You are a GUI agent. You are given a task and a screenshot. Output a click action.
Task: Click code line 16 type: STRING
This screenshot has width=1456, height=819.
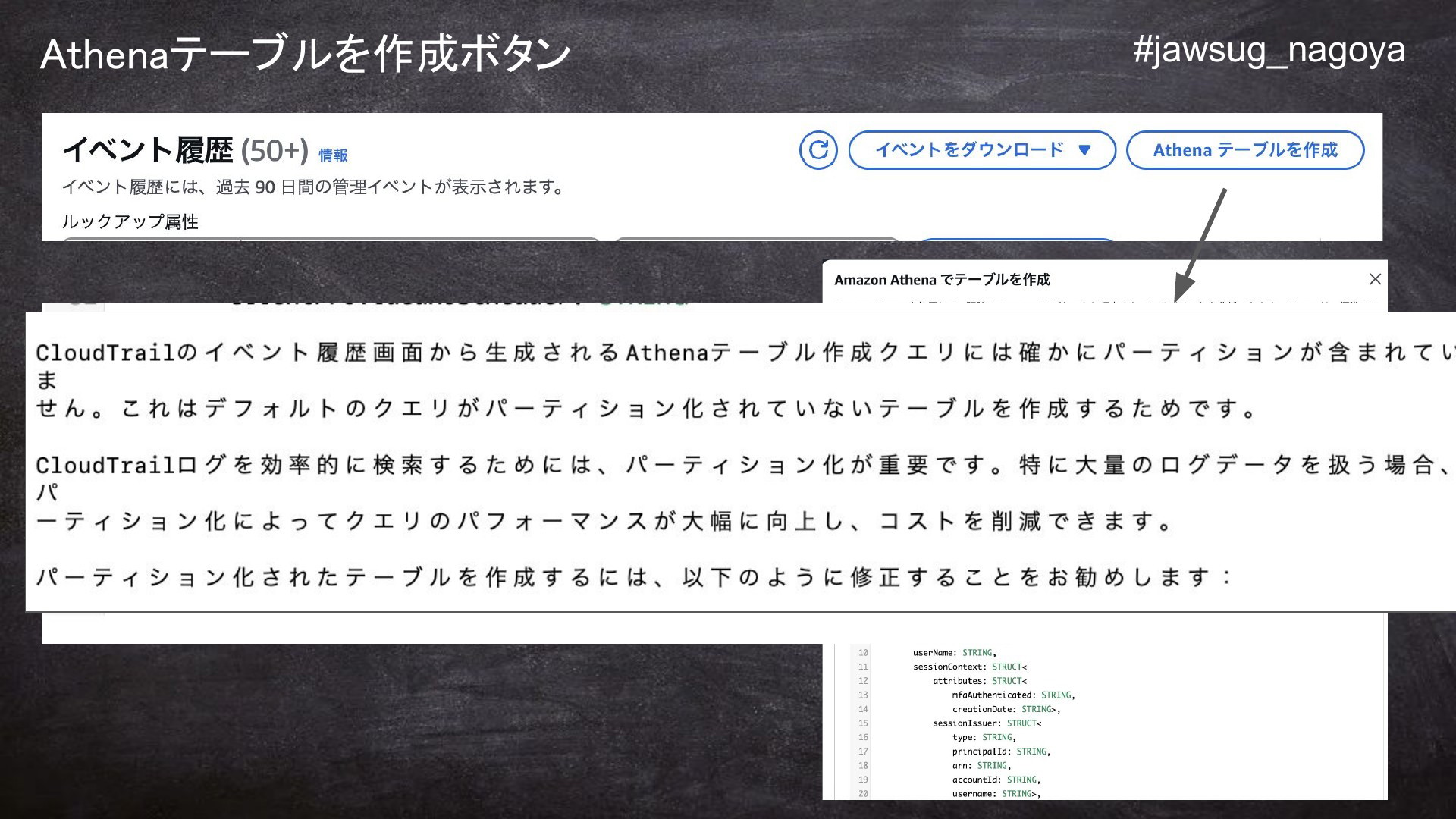pos(984,738)
